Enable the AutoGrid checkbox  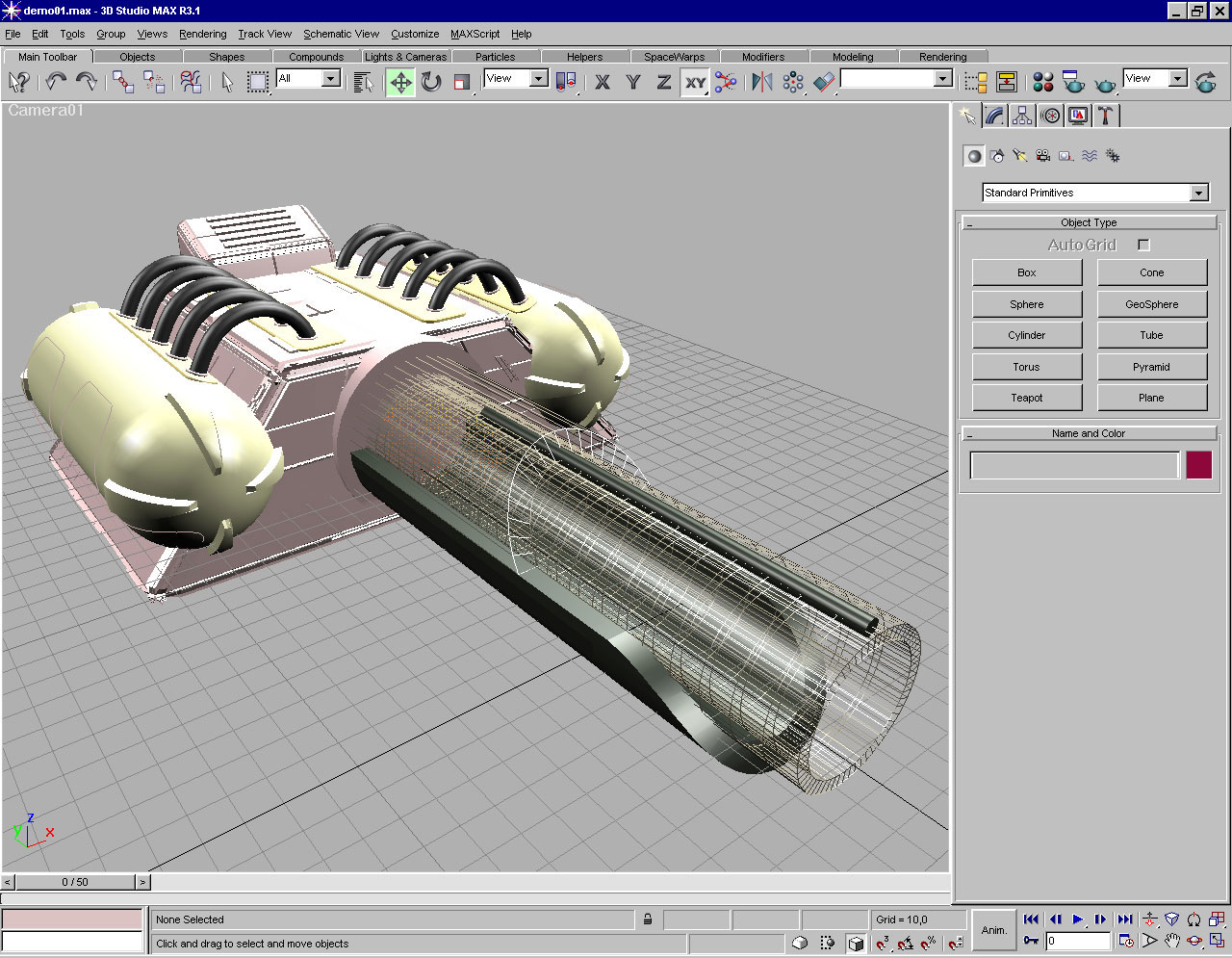[1143, 246]
